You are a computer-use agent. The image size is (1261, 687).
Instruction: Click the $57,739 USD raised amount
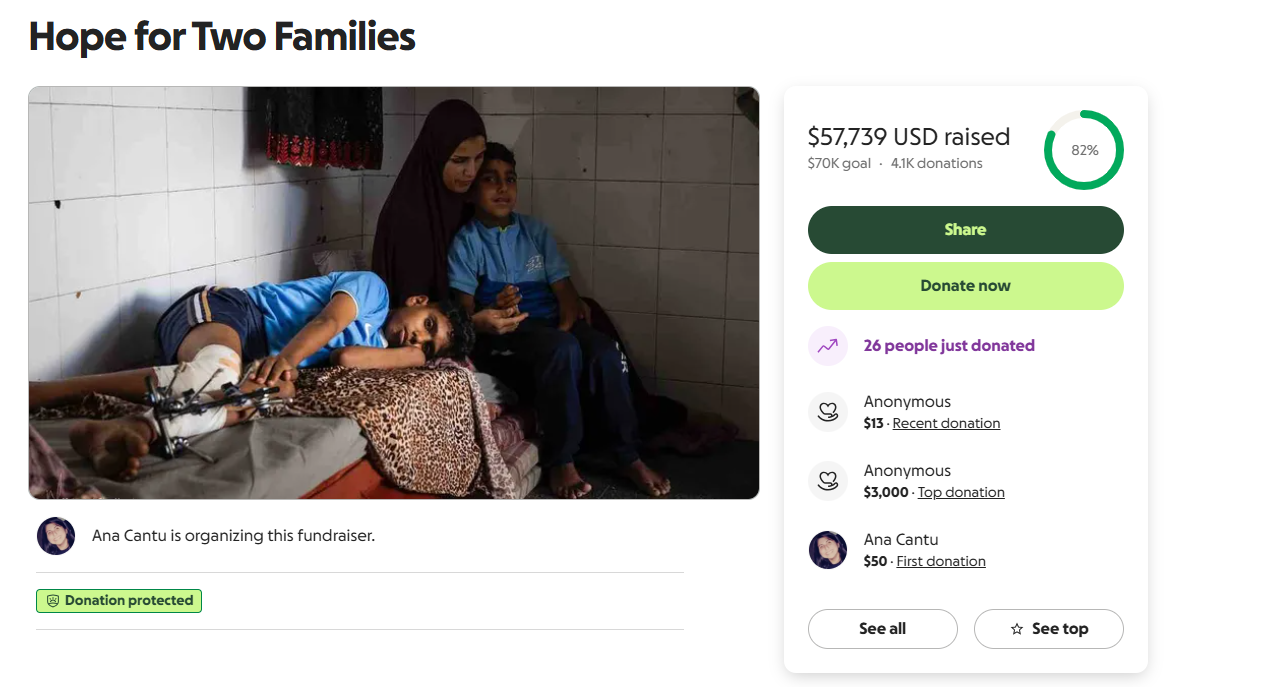tap(908, 137)
